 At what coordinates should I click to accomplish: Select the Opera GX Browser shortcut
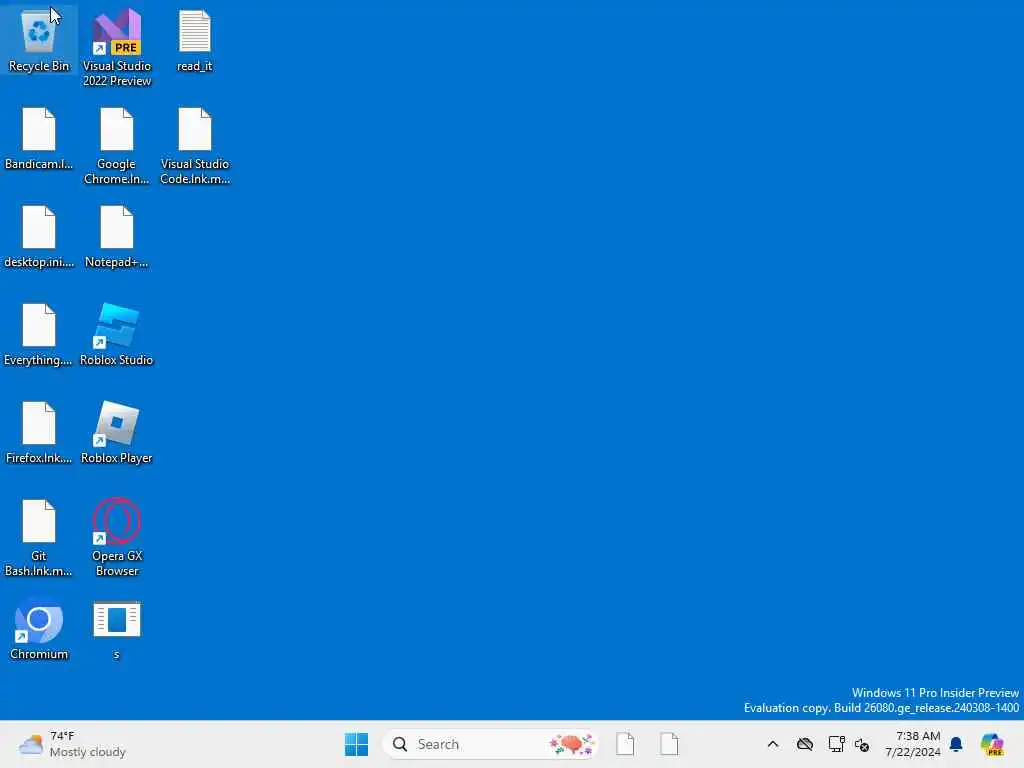pos(117,537)
